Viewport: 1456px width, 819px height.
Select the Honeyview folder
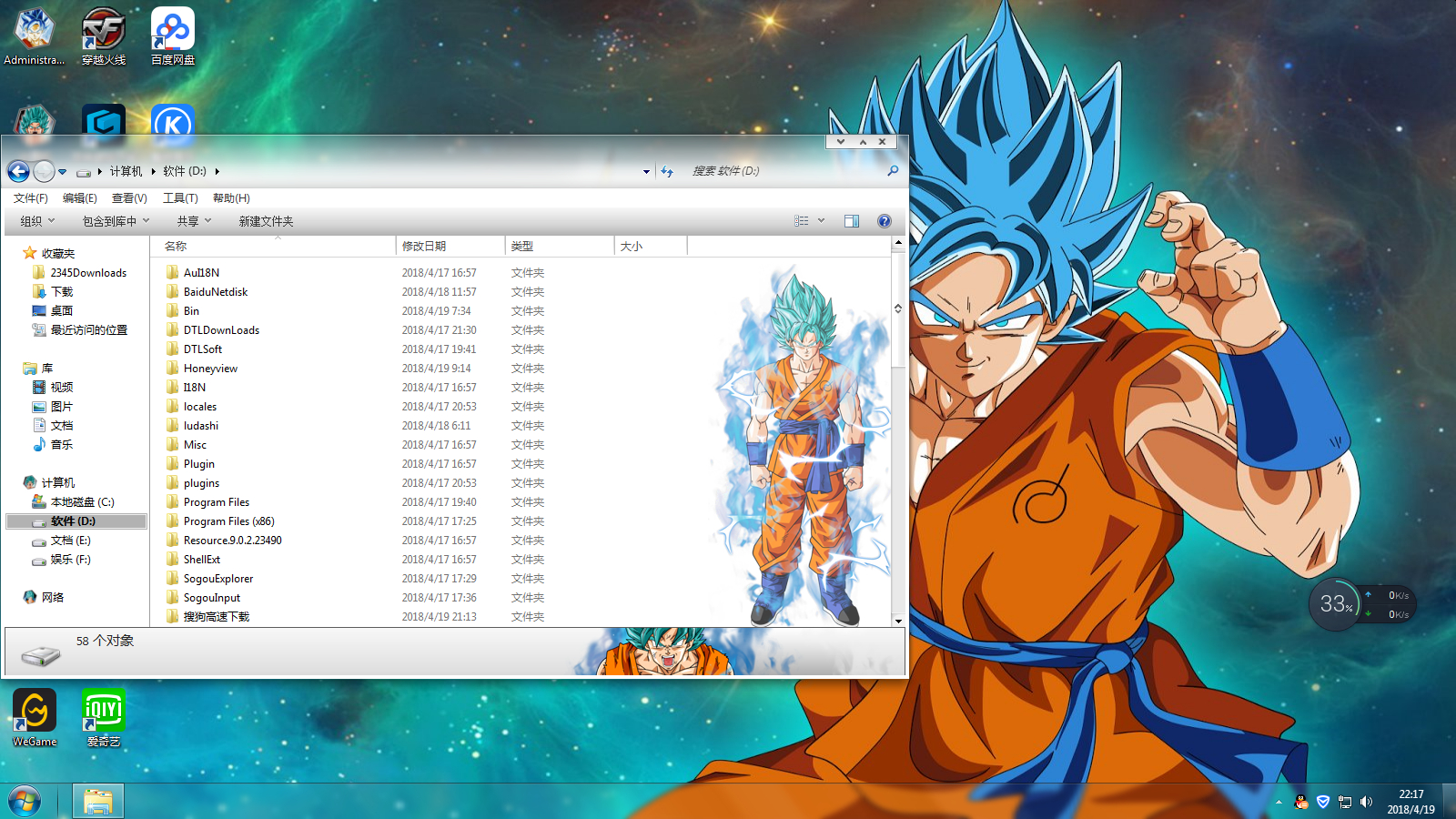pyautogui.click(x=210, y=368)
